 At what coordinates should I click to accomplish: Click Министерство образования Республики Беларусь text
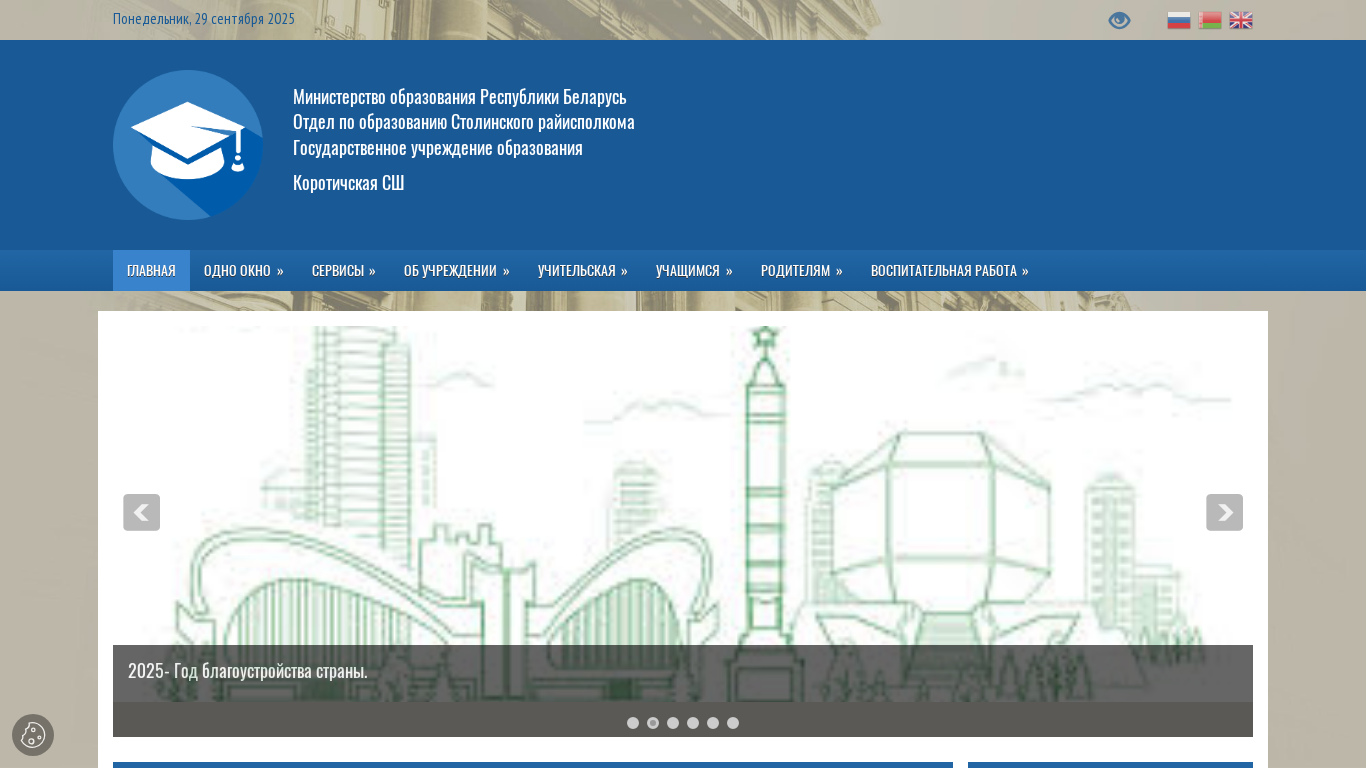click(460, 97)
